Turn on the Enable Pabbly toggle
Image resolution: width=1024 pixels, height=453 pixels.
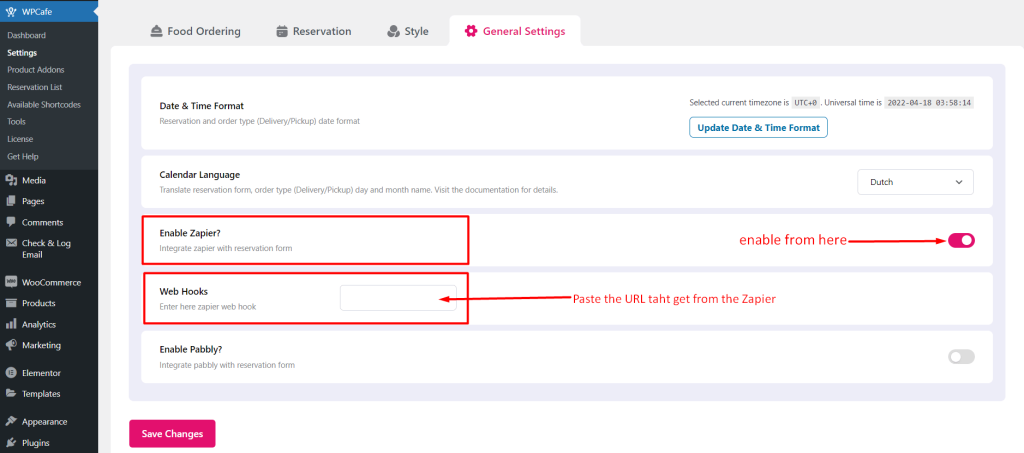[961, 356]
